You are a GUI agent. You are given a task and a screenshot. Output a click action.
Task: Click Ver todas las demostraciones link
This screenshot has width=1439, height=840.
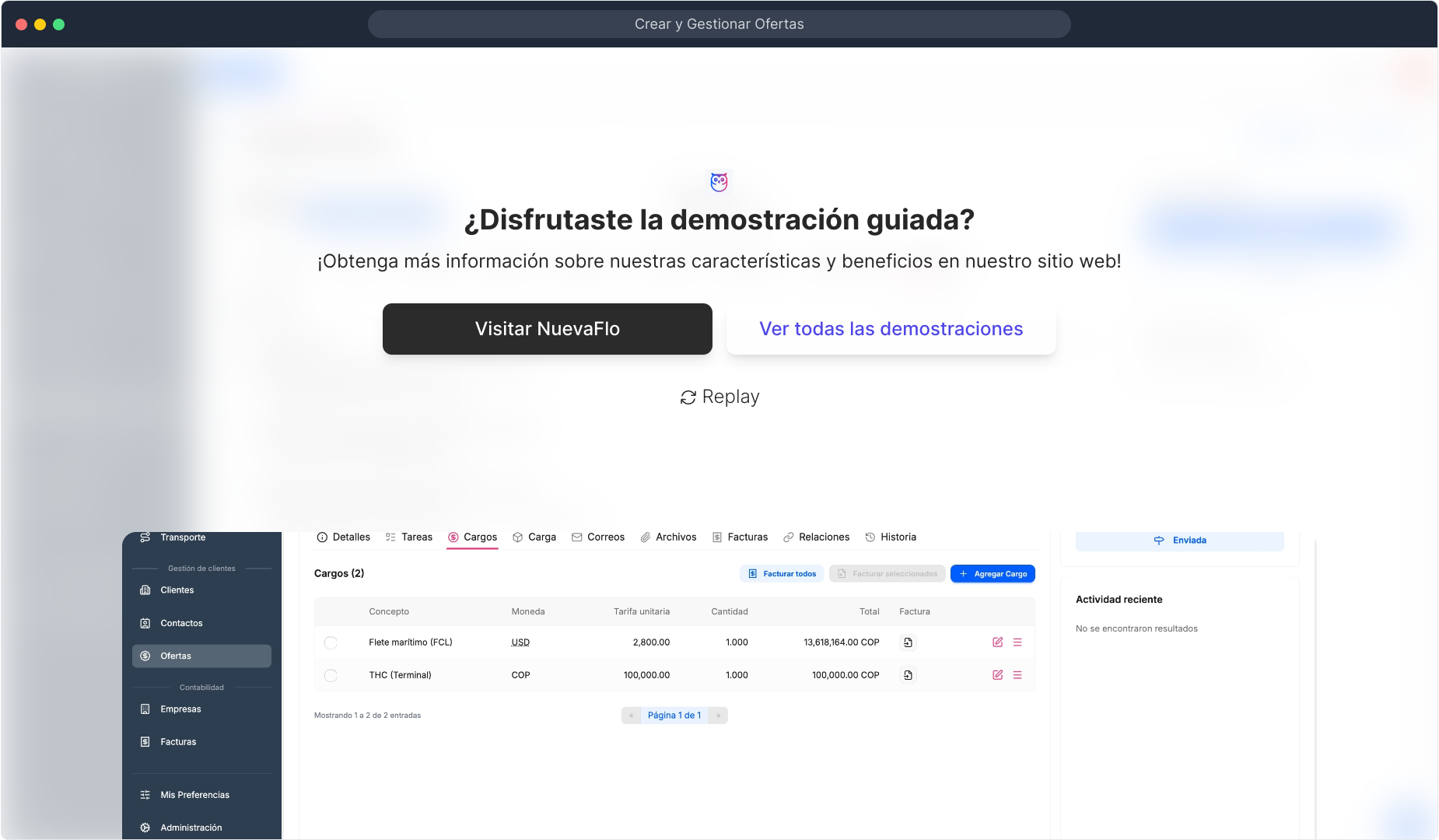coord(891,329)
